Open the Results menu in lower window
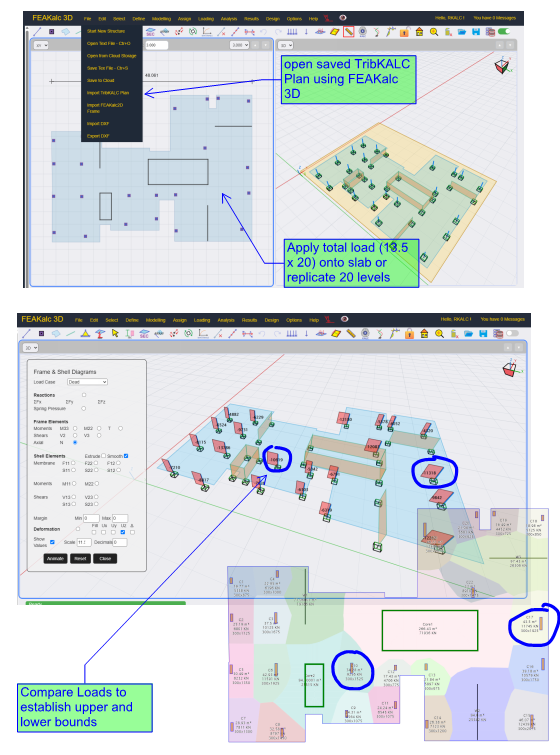The height and width of the screenshot is (755, 560). 249,320
